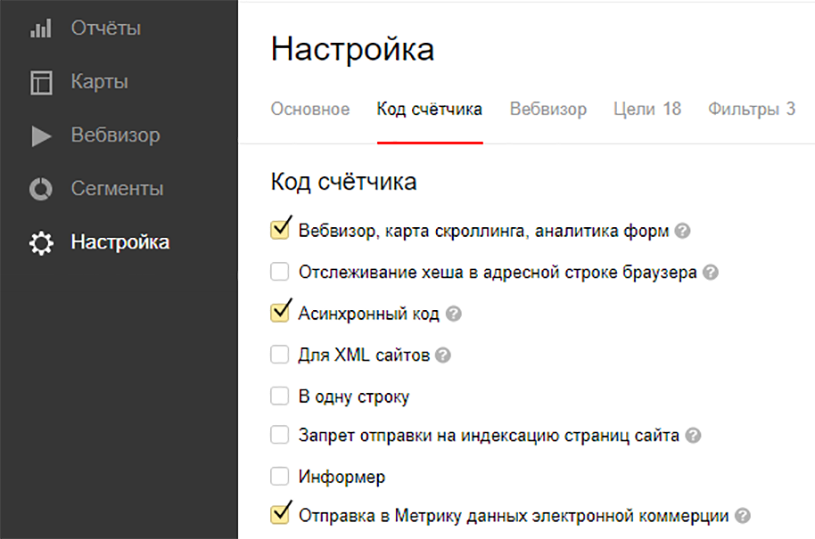Uncheck Асинхронный код checkbox
The image size is (815, 539).
[280, 312]
